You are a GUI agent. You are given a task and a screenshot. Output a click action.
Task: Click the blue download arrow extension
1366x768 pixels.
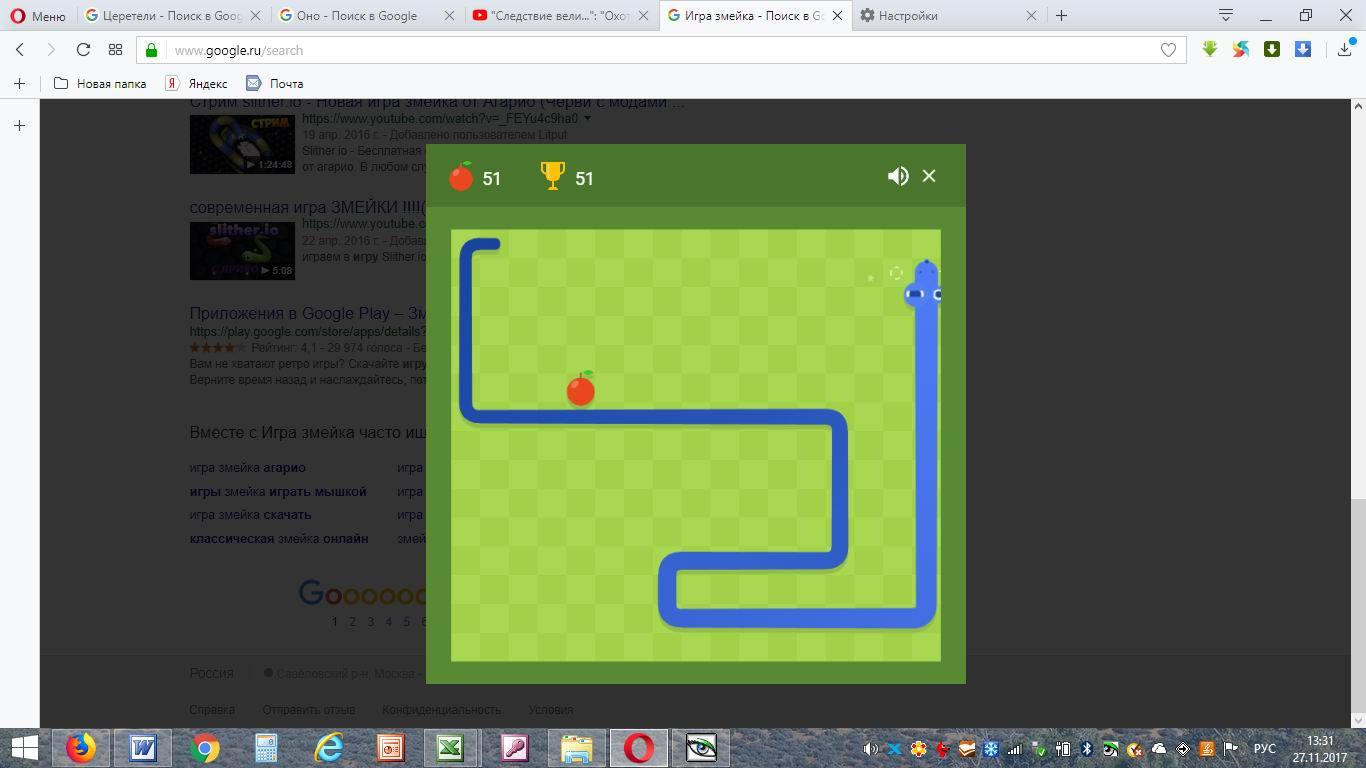[1303, 49]
